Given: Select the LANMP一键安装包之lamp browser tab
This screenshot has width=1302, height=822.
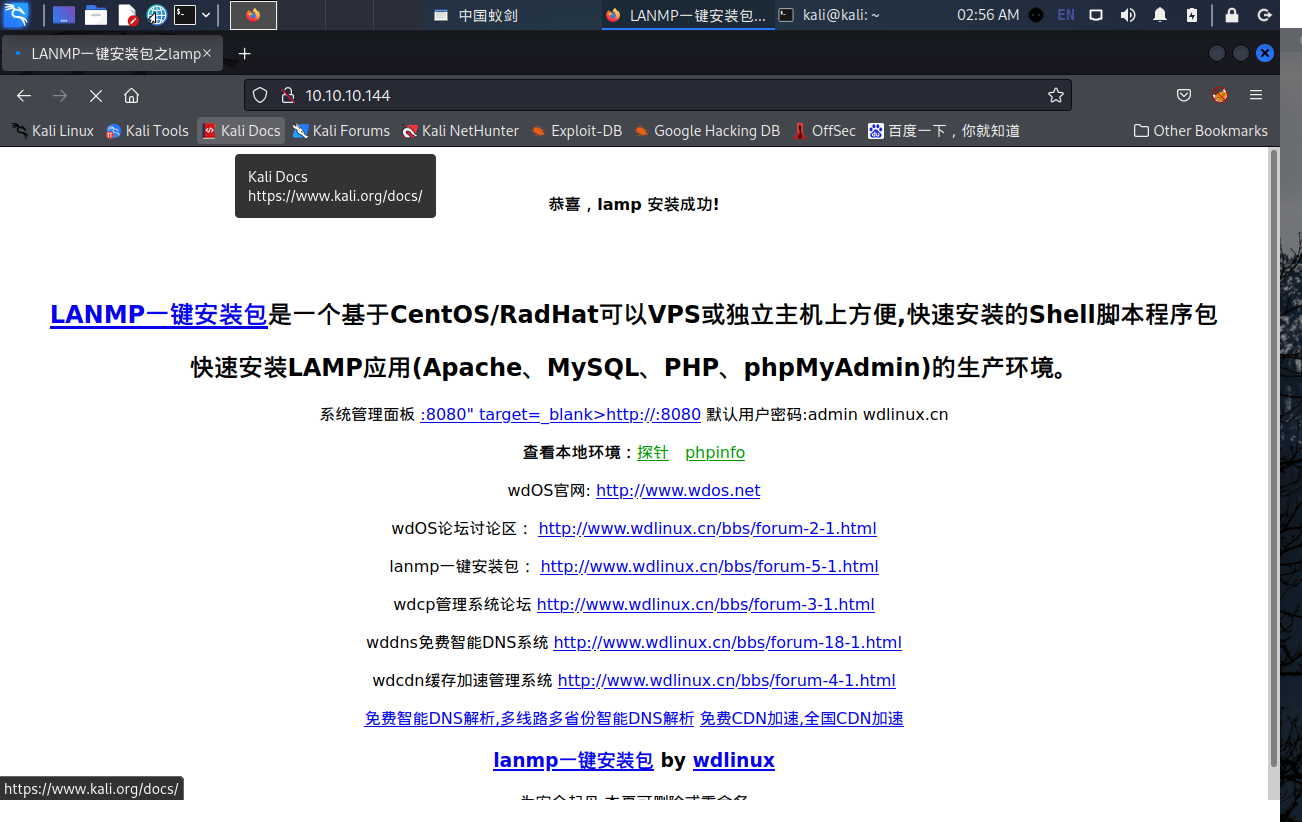Looking at the screenshot, I should click(112, 53).
